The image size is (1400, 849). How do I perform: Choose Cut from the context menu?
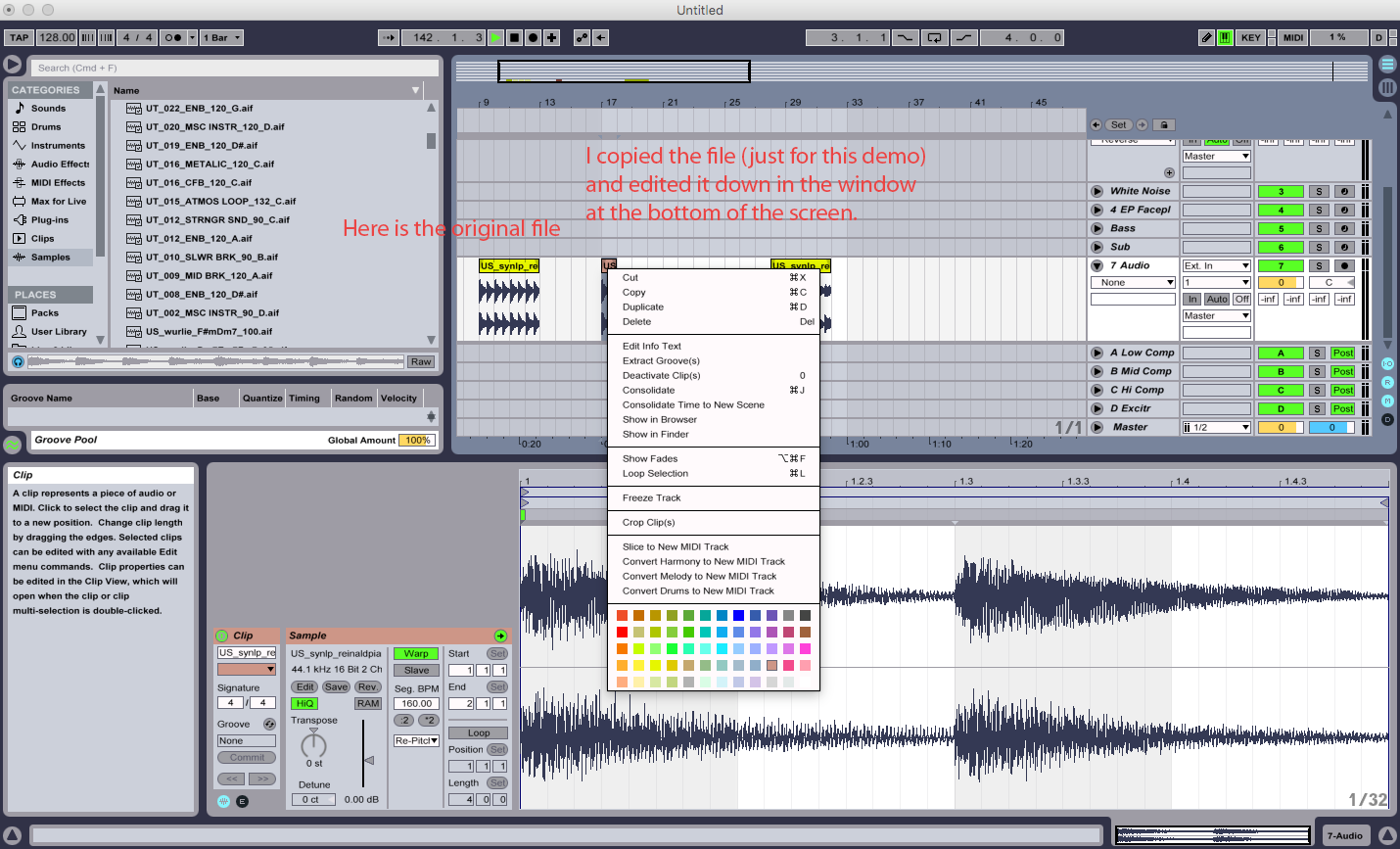click(713, 277)
